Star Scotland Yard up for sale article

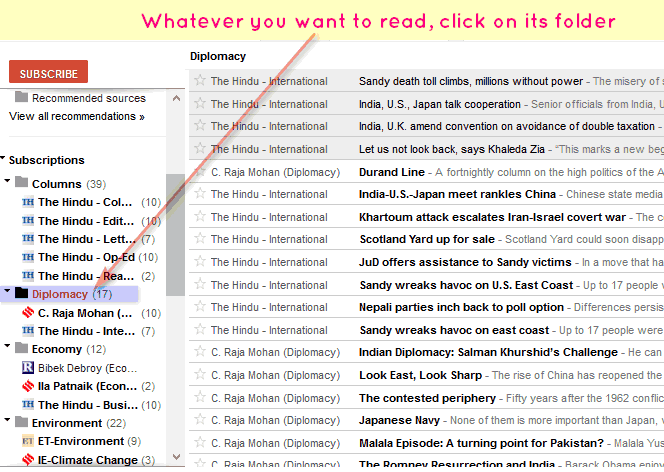point(200,238)
